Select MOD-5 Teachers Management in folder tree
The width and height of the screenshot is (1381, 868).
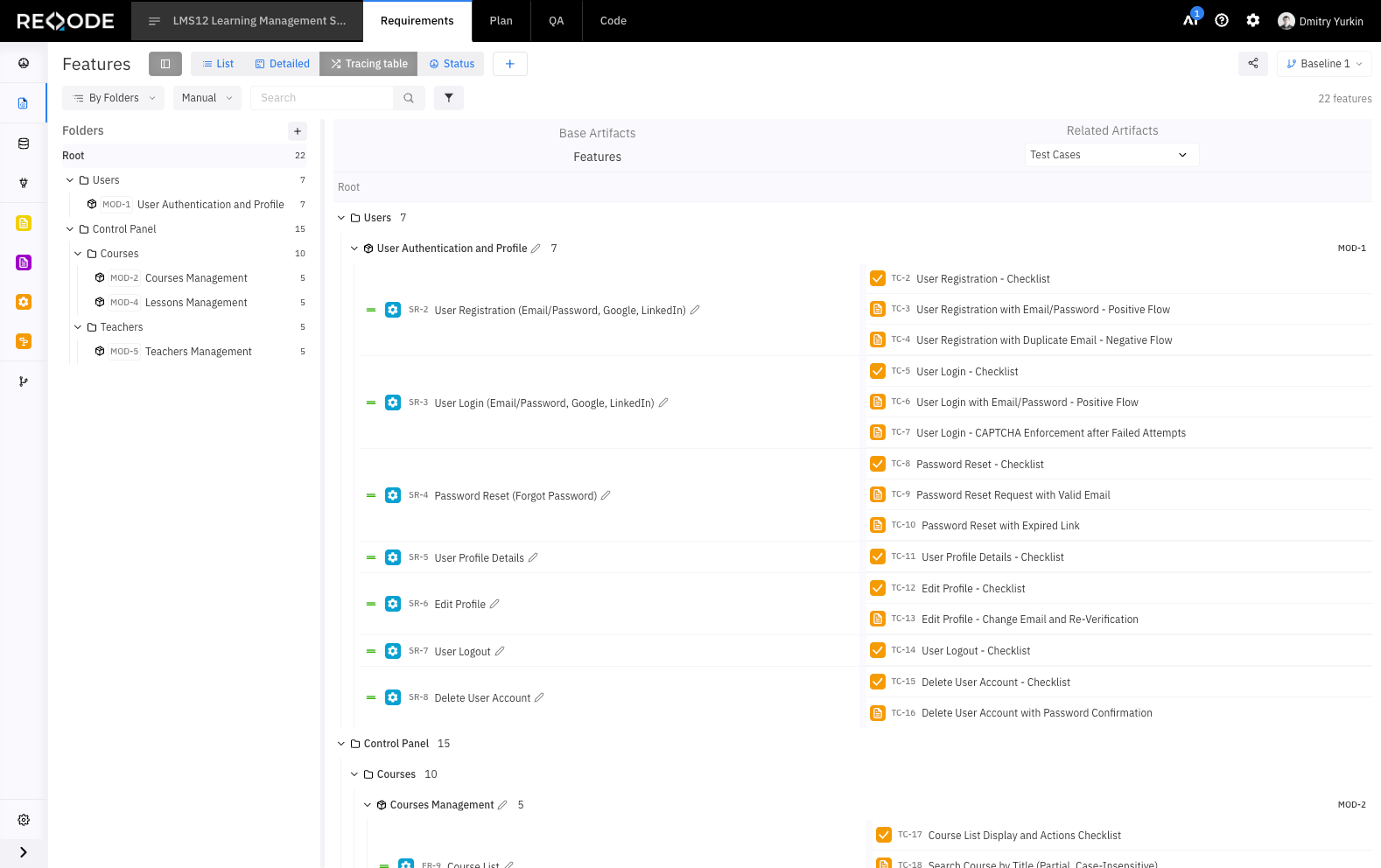click(199, 352)
